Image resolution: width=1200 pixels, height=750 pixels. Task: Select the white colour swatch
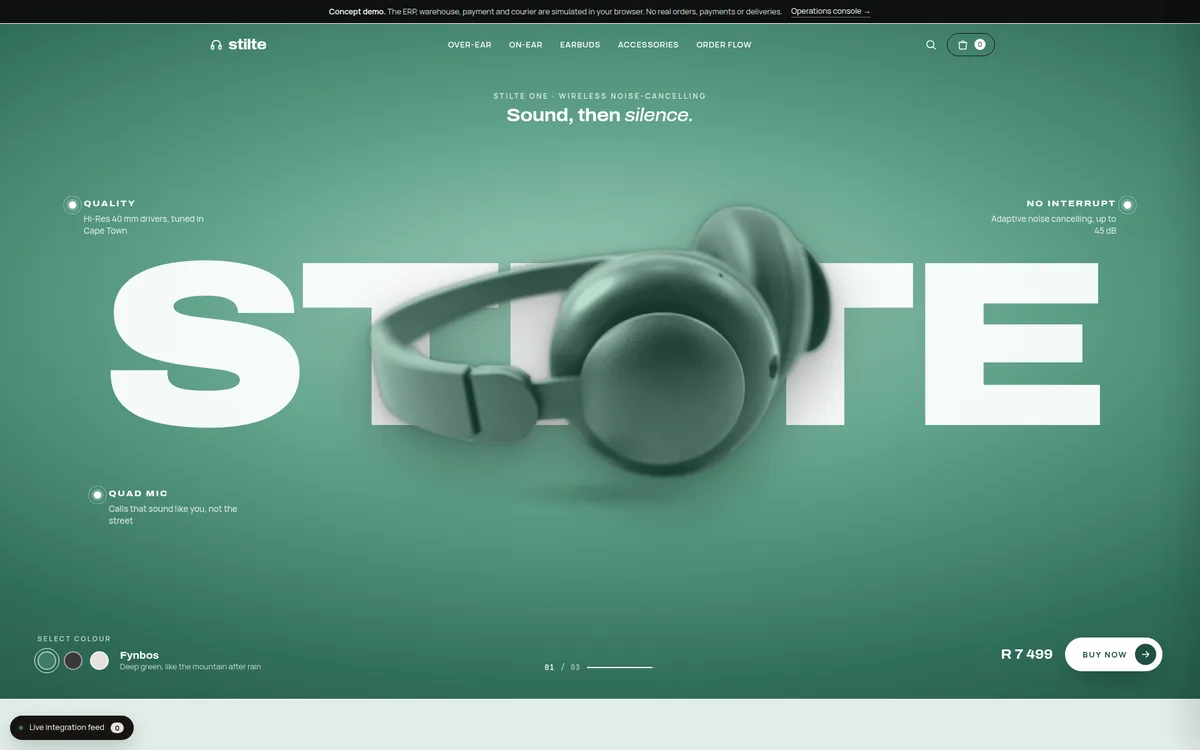[99, 661]
